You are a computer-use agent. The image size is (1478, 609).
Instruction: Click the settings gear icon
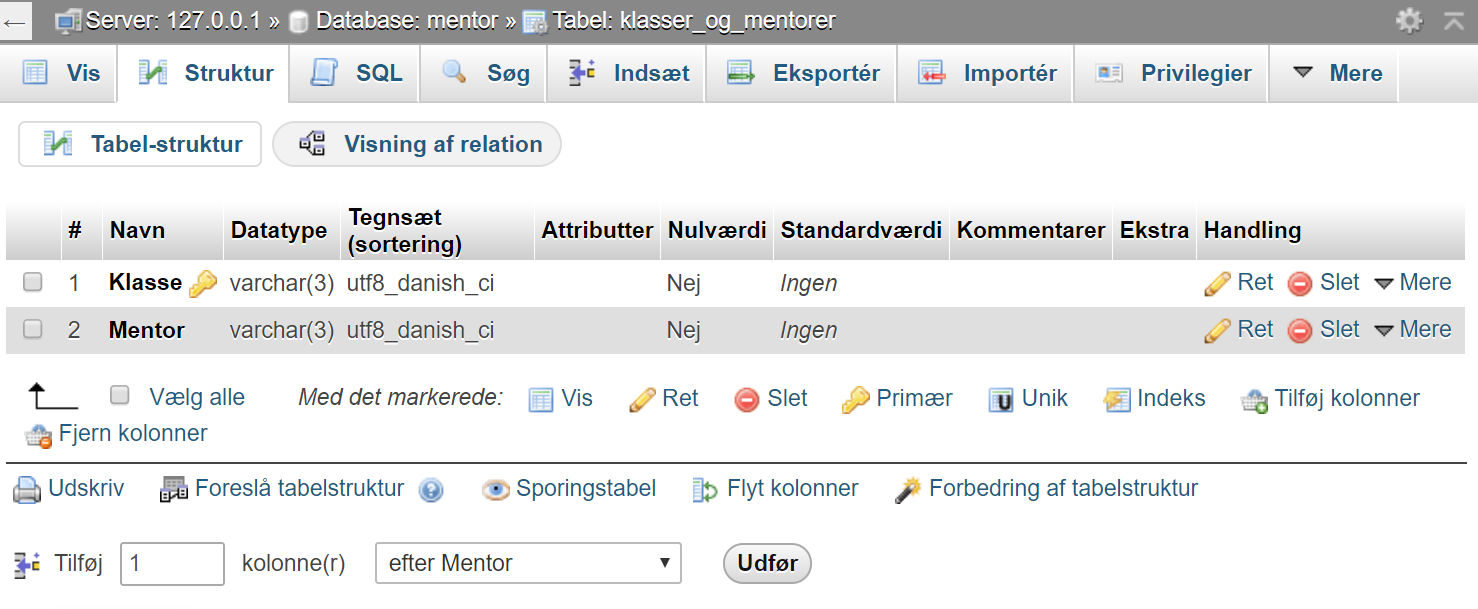click(1409, 20)
